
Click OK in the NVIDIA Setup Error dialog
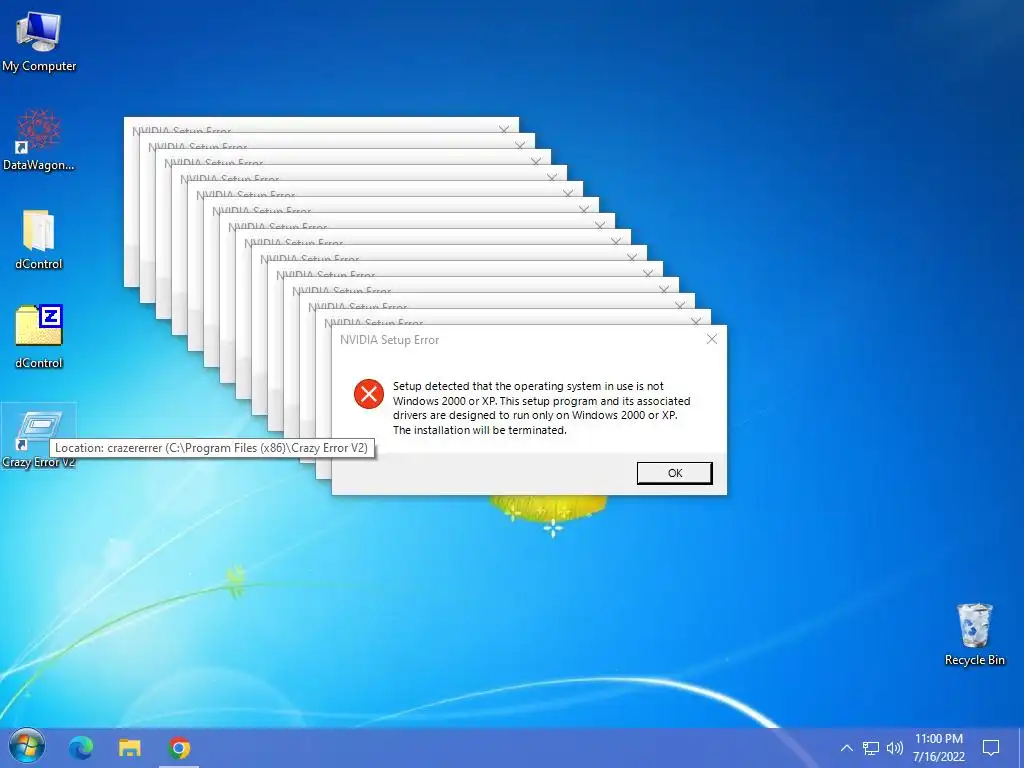coord(675,473)
